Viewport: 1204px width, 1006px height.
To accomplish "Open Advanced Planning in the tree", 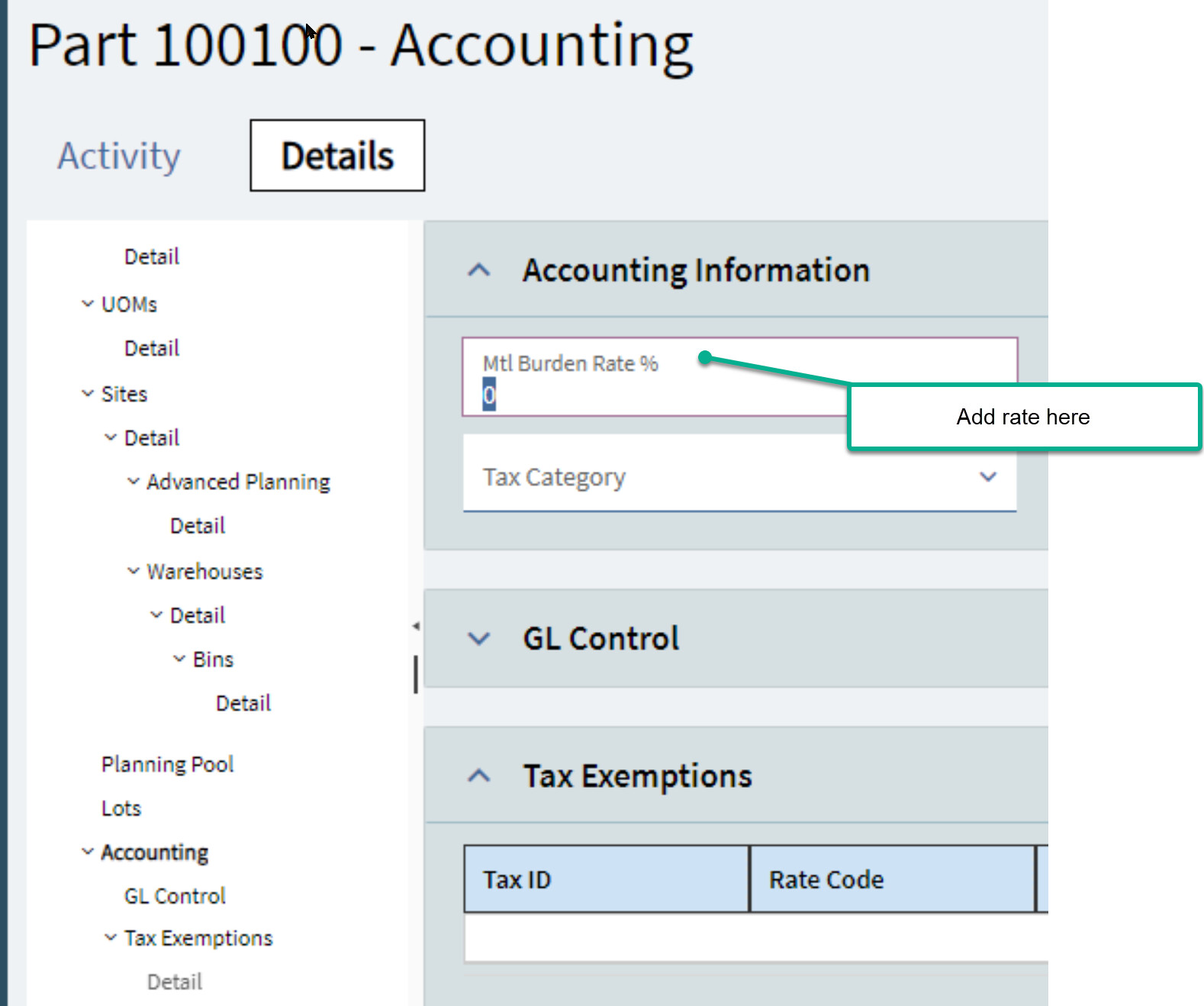I will pyautogui.click(x=238, y=482).
